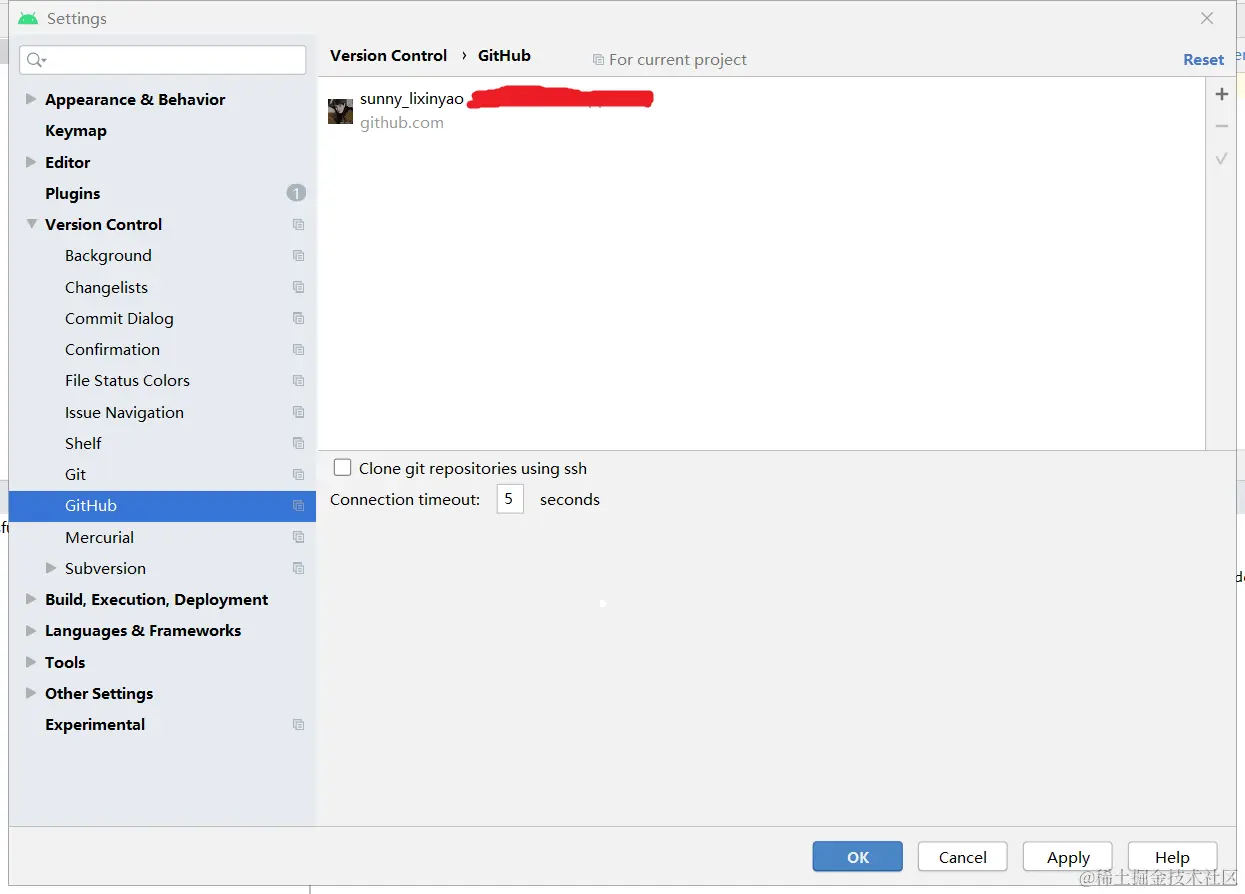
Task: Click the set default checkmark icon
Action: tap(1221, 158)
